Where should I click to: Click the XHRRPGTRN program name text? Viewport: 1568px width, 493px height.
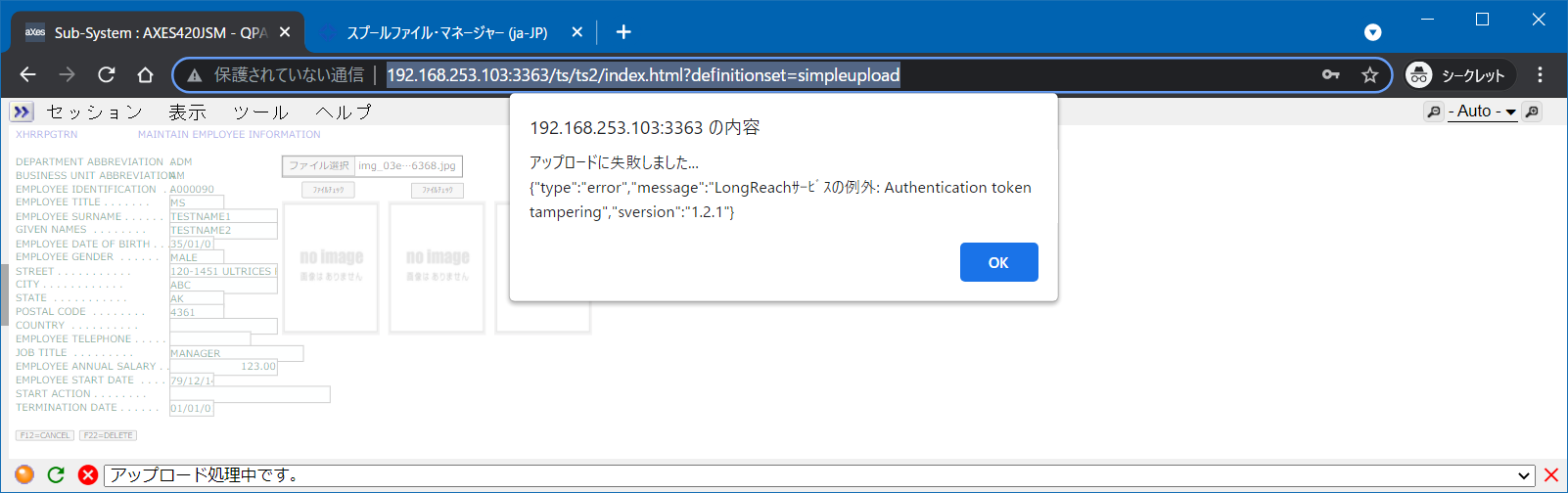pos(46,135)
